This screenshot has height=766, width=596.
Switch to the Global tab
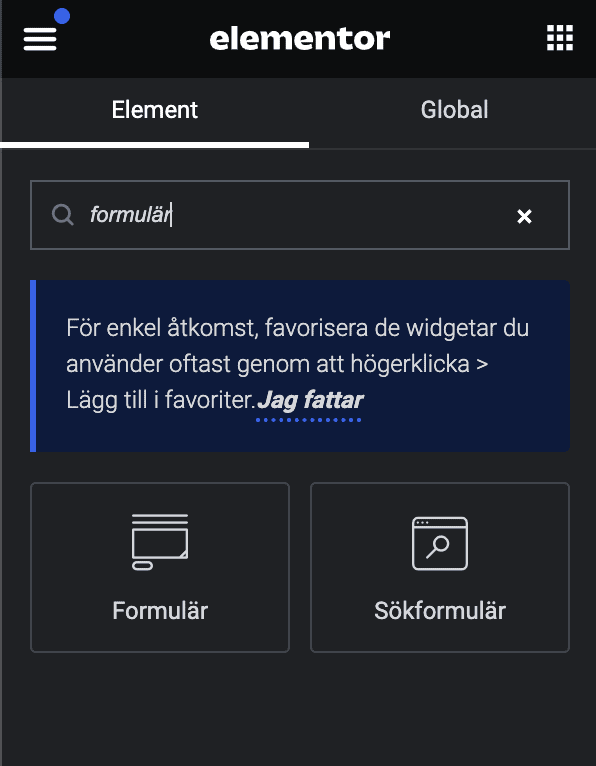tap(454, 110)
